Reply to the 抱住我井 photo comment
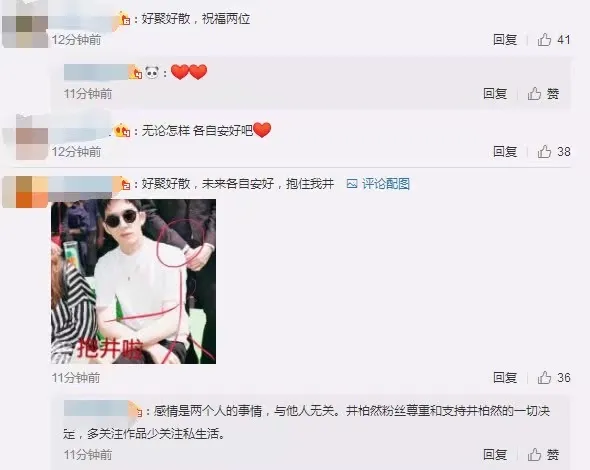Viewport: 590px width, 470px height. coord(505,377)
